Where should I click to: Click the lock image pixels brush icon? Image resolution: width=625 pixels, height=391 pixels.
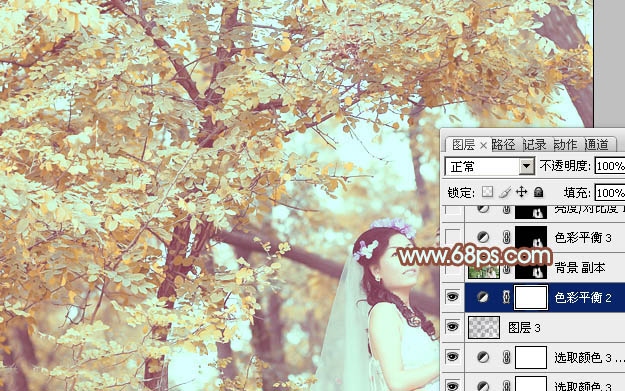[505, 192]
